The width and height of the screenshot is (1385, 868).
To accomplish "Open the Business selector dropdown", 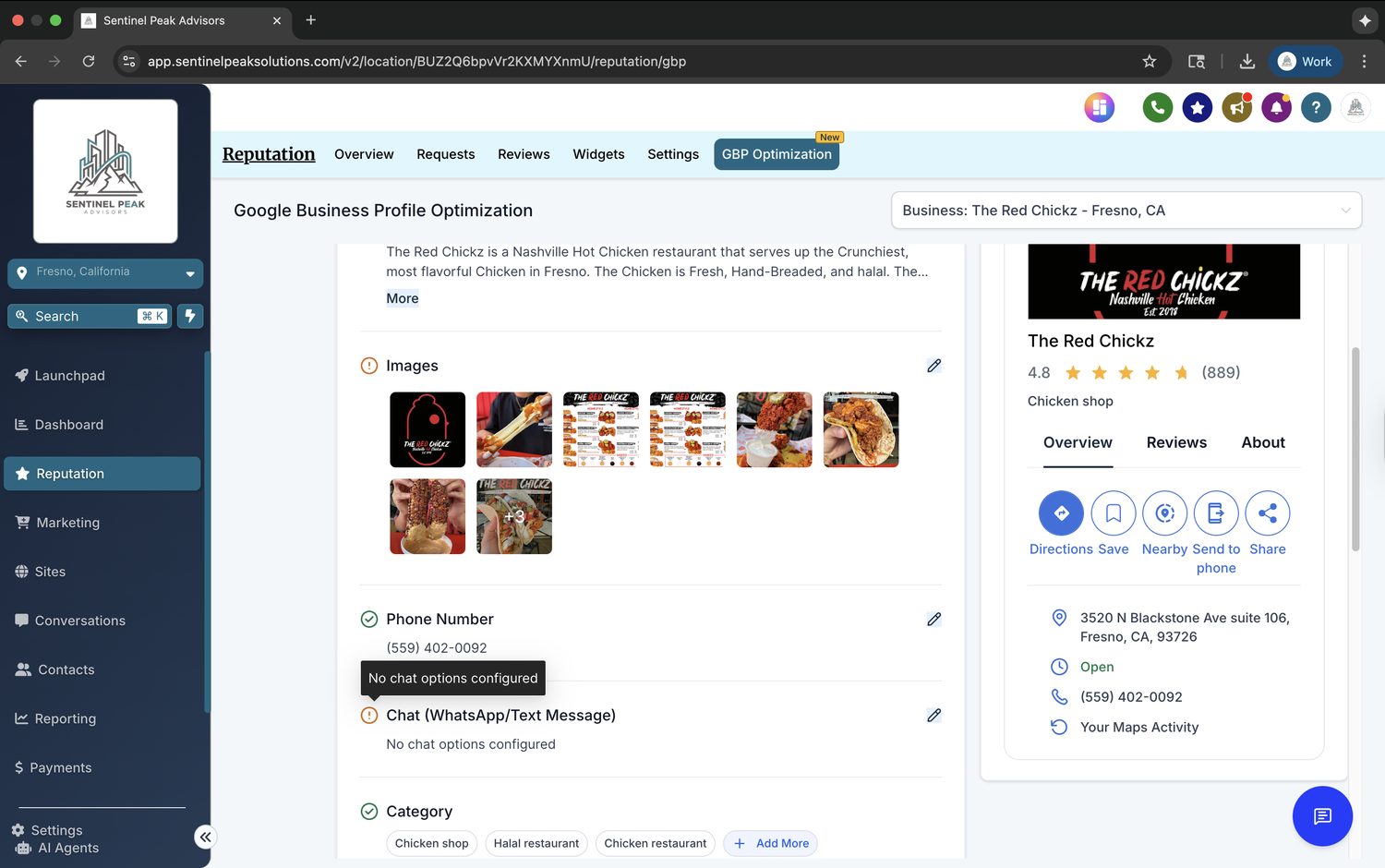I will (x=1126, y=211).
